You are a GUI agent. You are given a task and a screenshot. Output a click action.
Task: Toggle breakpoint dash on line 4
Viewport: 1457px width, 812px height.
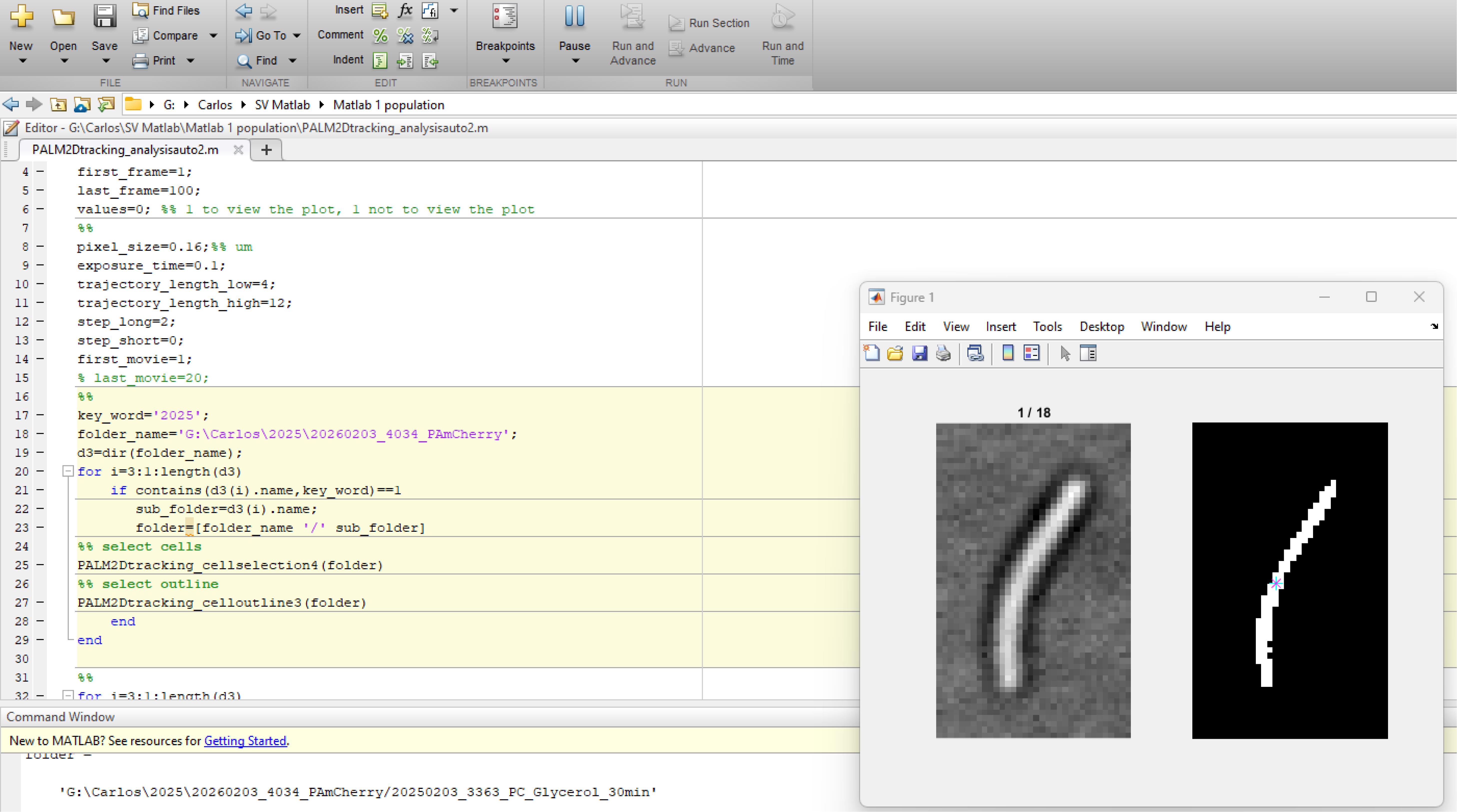[x=40, y=171]
